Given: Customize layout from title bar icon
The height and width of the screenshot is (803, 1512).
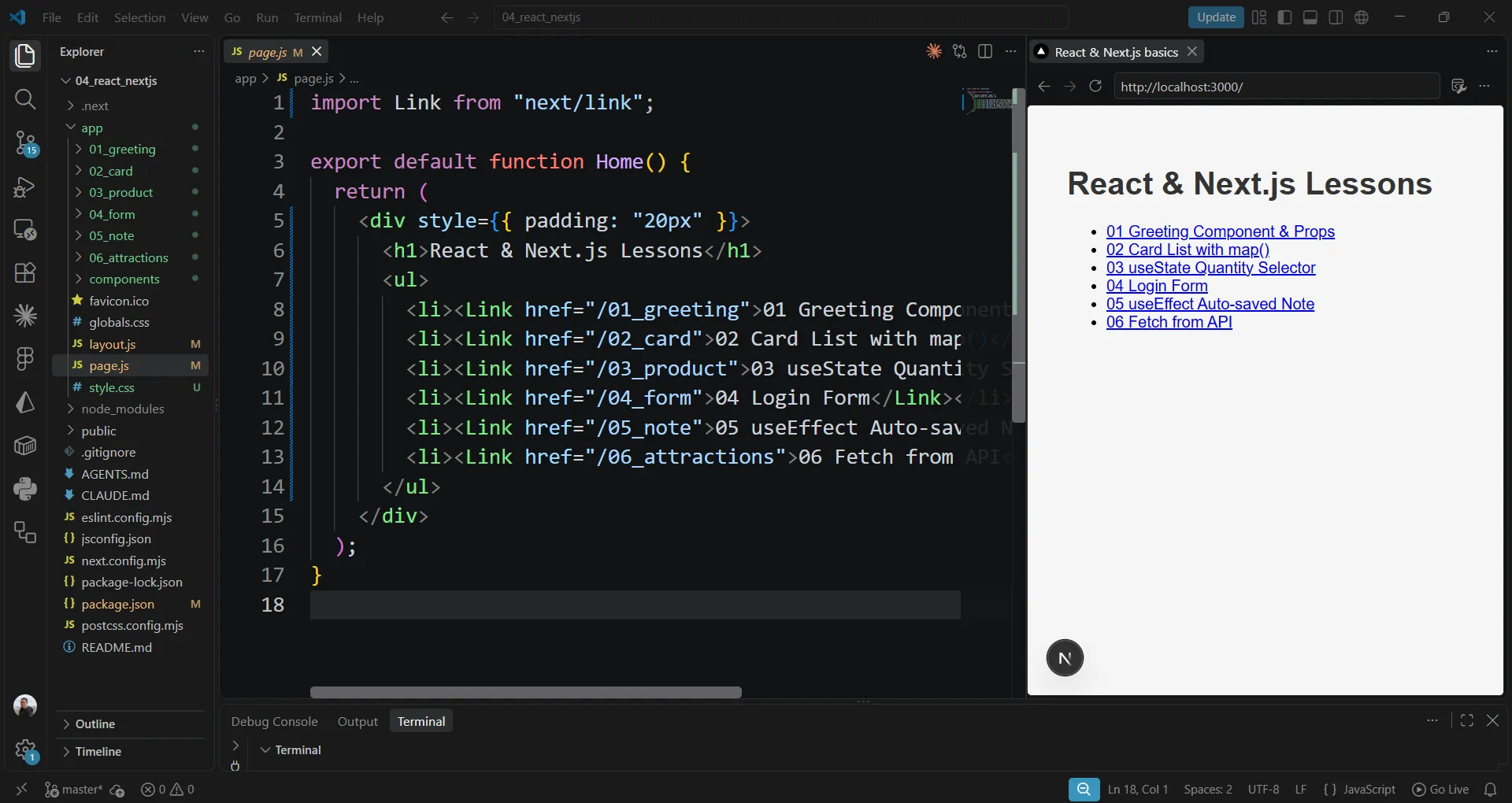Looking at the screenshot, I should coord(1259,17).
